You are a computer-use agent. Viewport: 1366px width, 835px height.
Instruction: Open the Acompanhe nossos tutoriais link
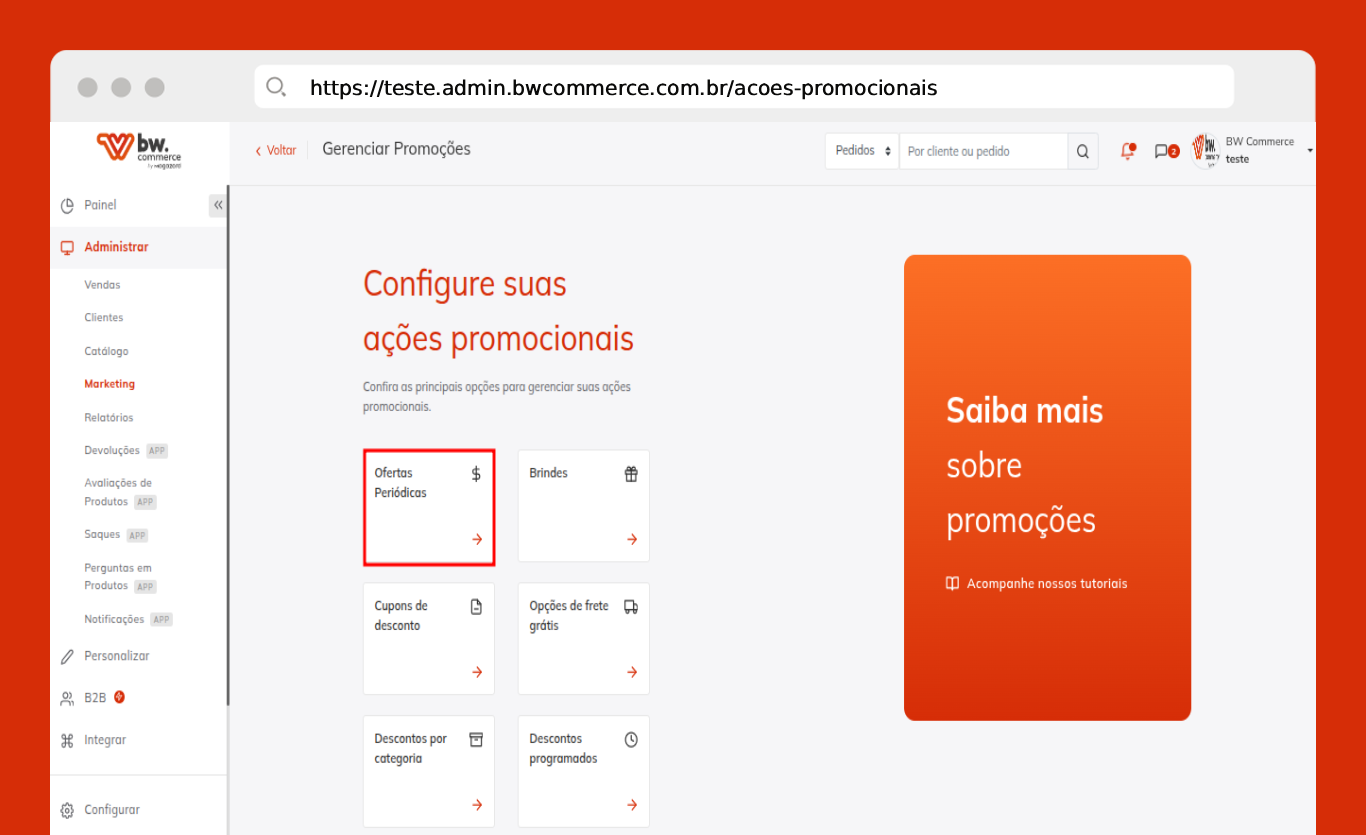coord(1046,584)
